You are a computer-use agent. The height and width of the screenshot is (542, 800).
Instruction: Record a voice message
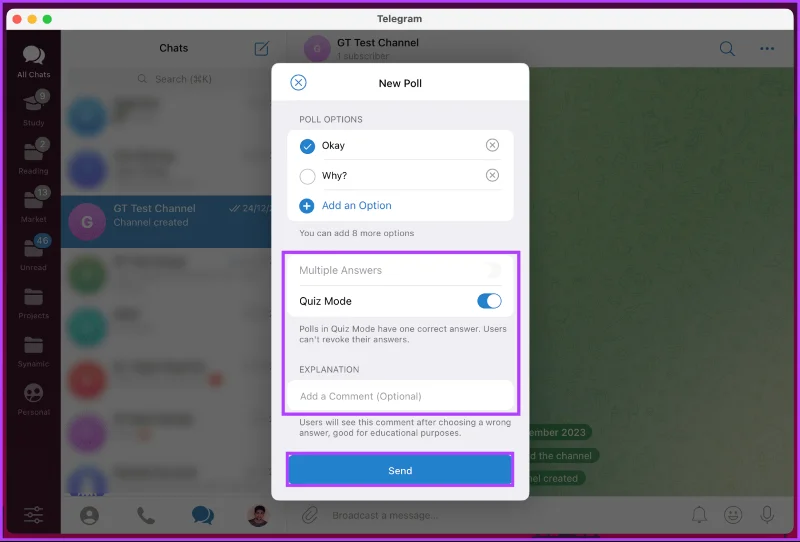767,515
